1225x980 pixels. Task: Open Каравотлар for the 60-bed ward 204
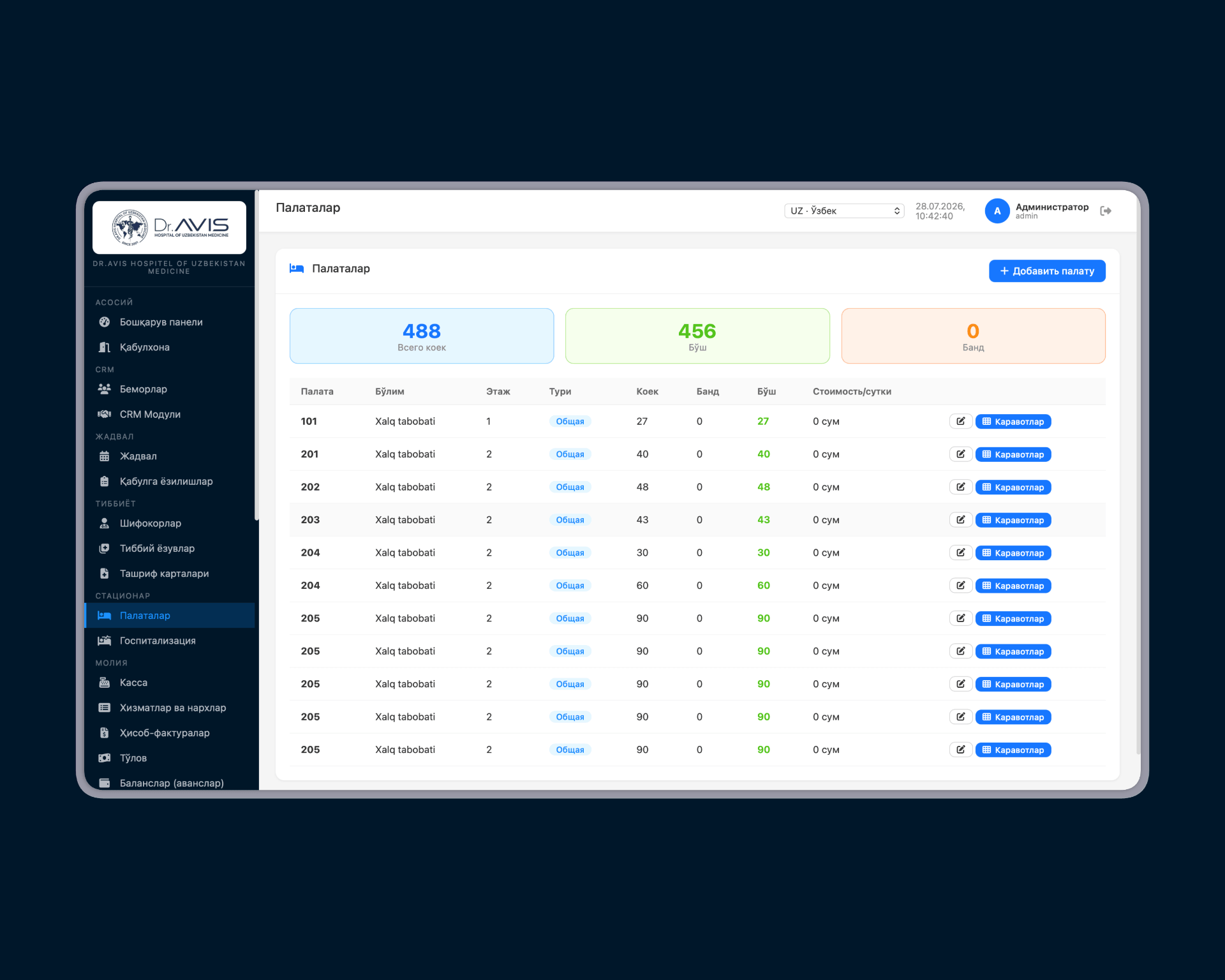(x=1013, y=586)
